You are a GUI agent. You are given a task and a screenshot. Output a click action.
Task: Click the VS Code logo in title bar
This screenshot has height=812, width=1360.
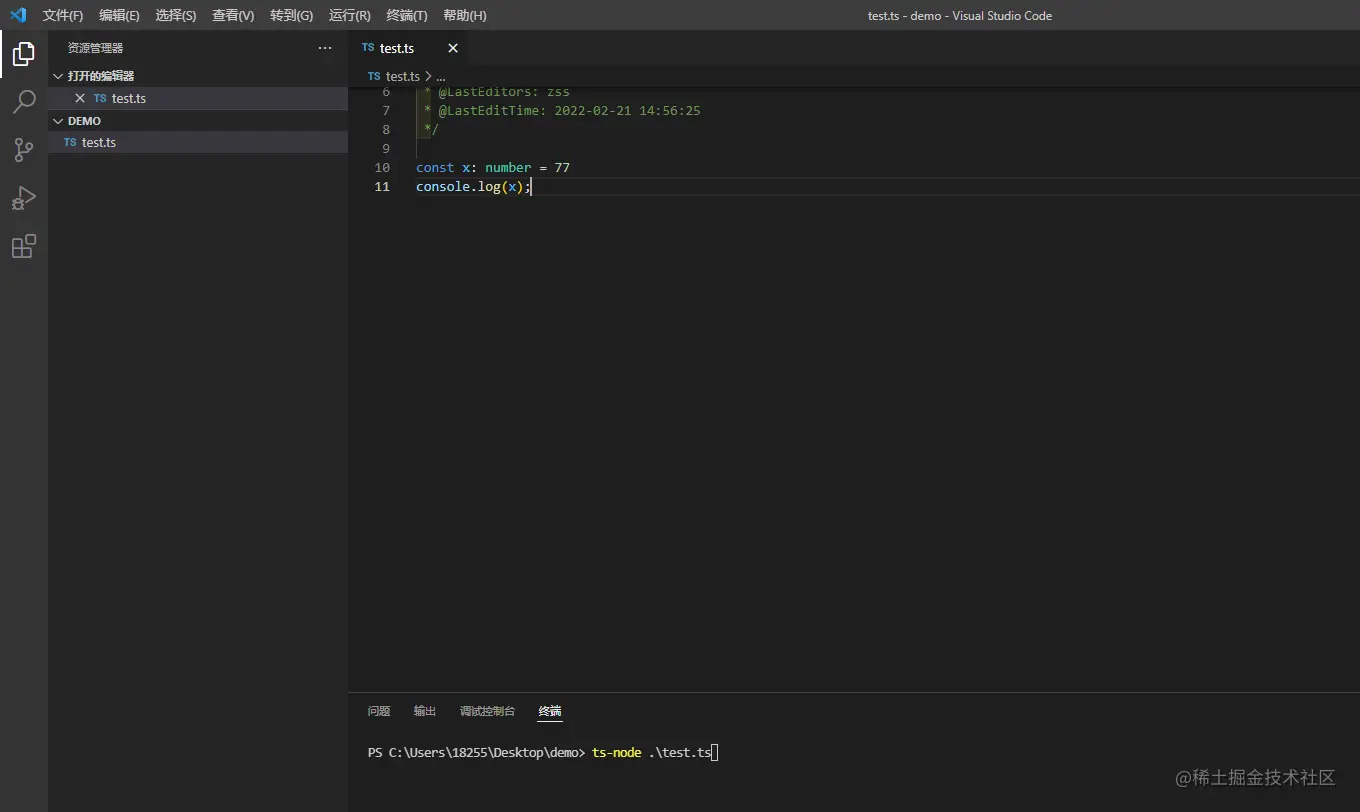(18, 15)
